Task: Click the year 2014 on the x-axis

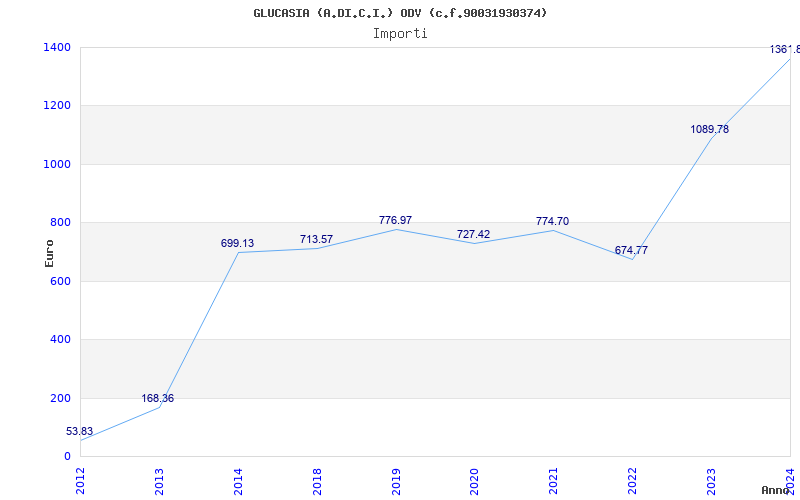Action: pos(238,481)
